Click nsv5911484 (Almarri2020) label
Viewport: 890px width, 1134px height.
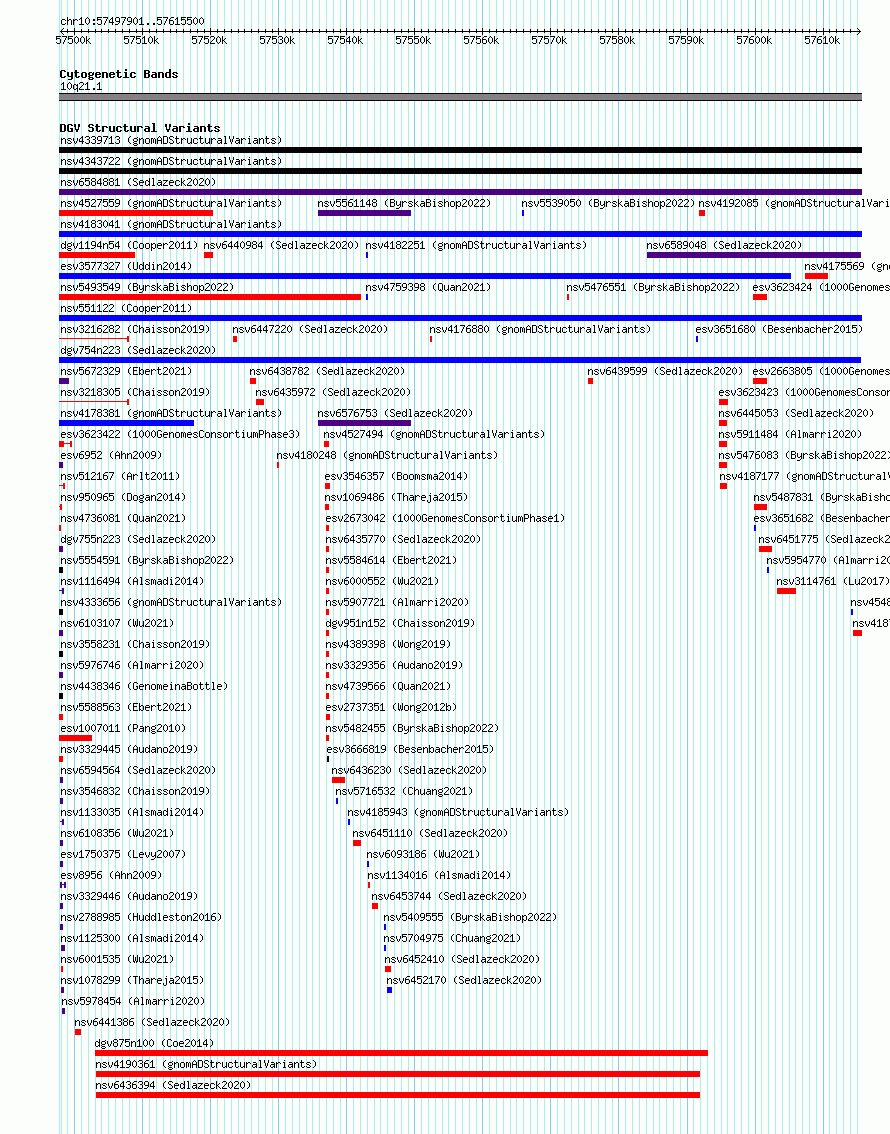coord(790,434)
